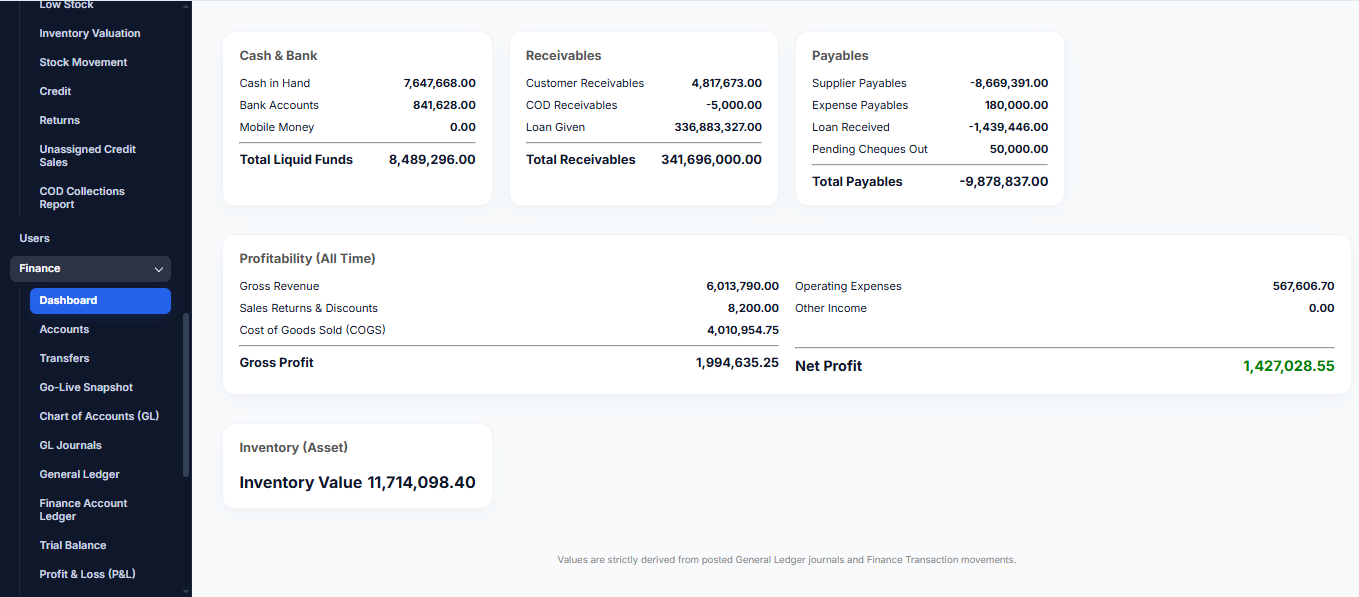1359x597 pixels.
Task: Select Credit in the sidebar
Action: [x=55, y=91]
